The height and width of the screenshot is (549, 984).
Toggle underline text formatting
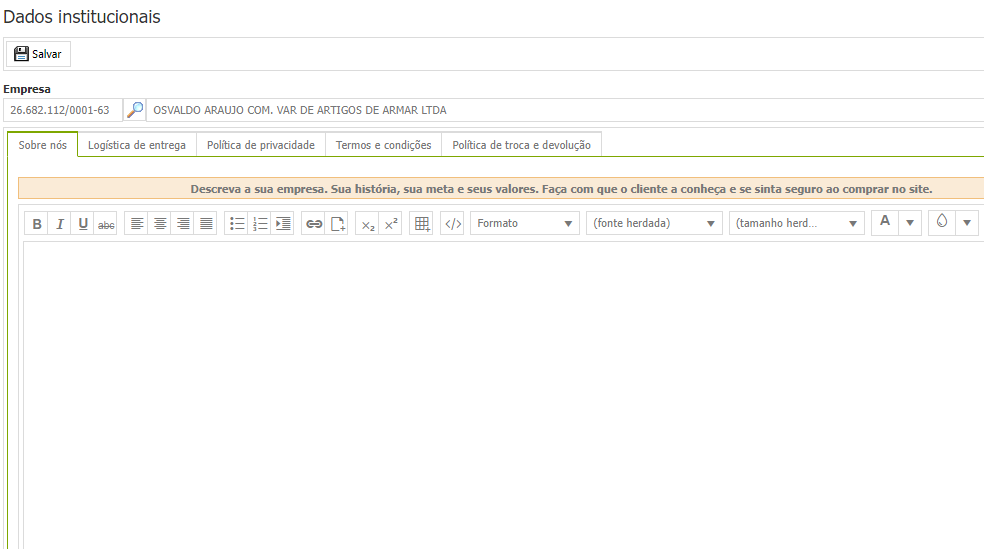83,224
